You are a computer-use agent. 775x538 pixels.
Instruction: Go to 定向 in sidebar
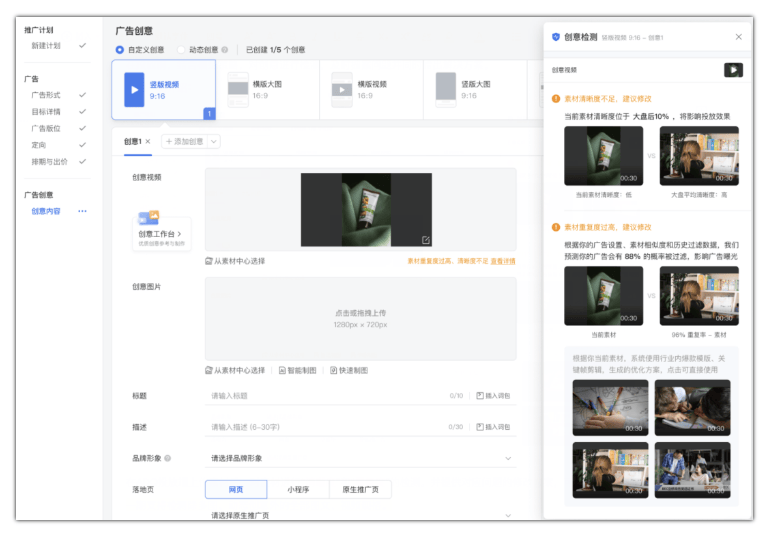(39, 145)
